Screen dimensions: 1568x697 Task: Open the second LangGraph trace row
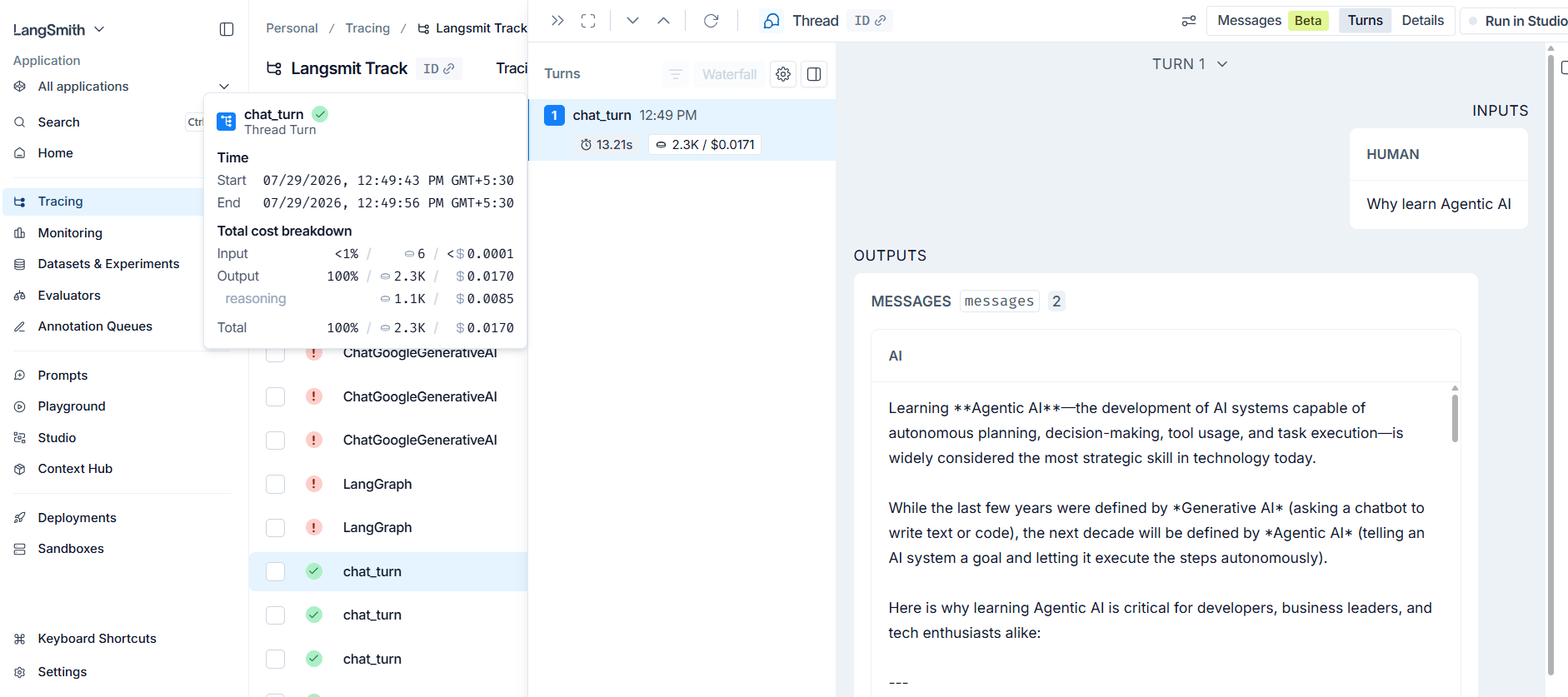point(377,527)
